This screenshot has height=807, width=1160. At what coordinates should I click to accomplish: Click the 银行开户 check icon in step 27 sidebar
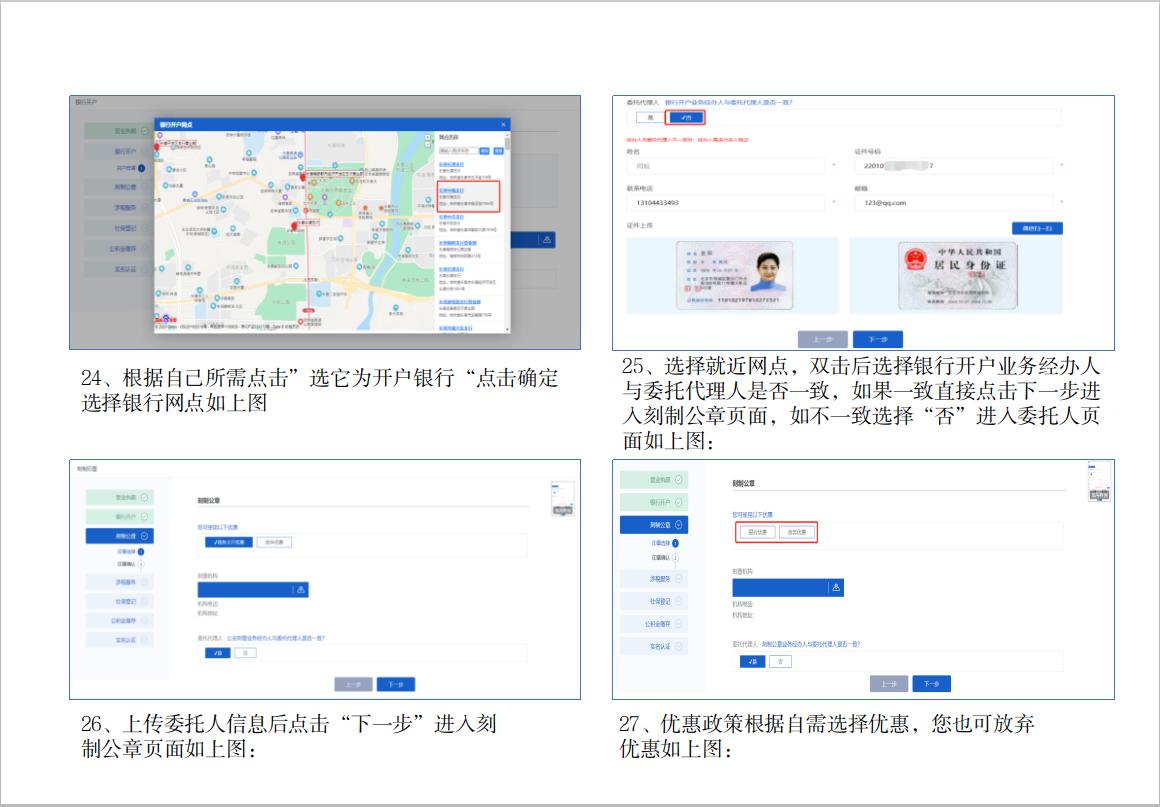pyautogui.click(x=679, y=502)
